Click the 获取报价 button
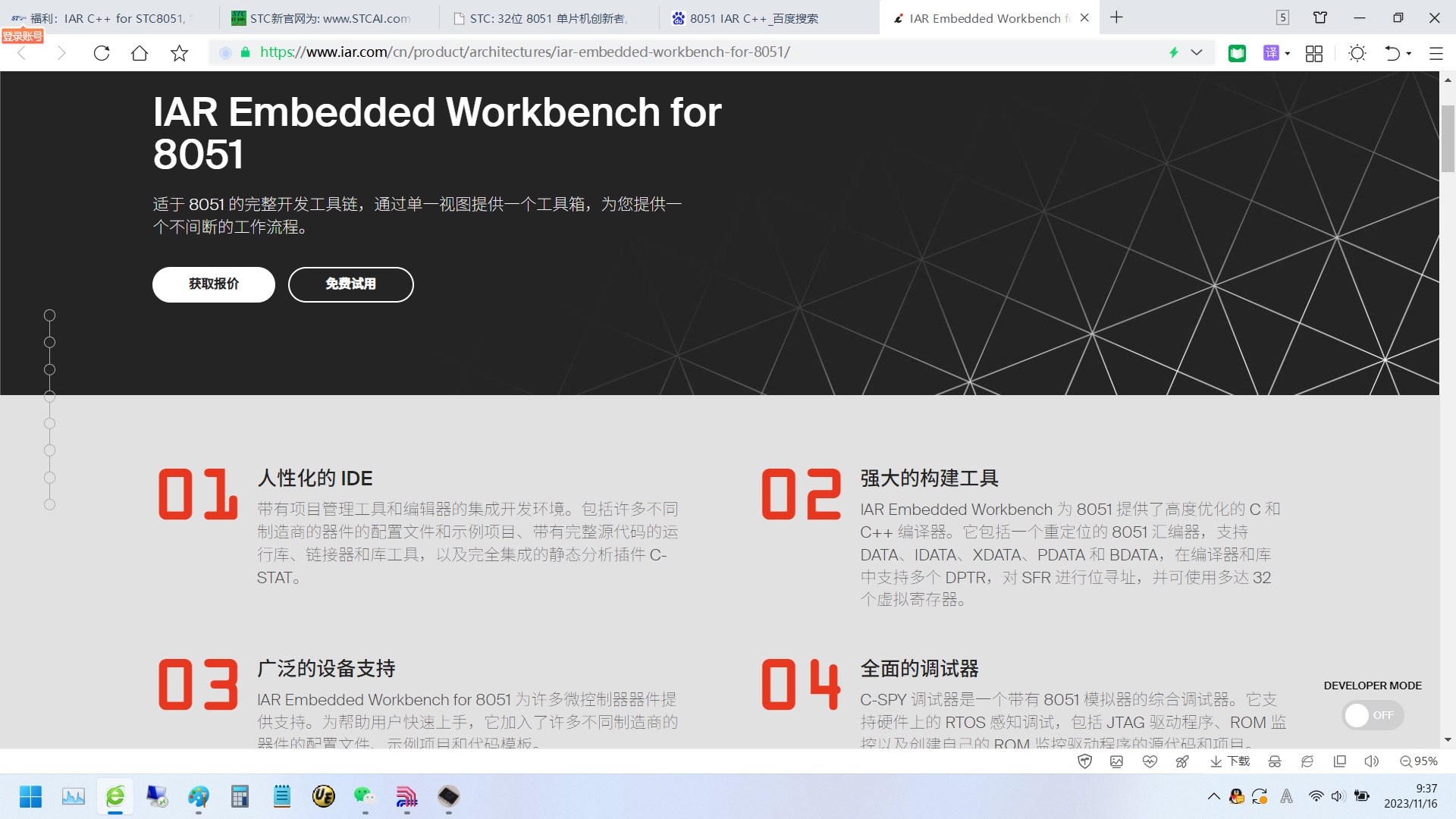 click(213, 284)
